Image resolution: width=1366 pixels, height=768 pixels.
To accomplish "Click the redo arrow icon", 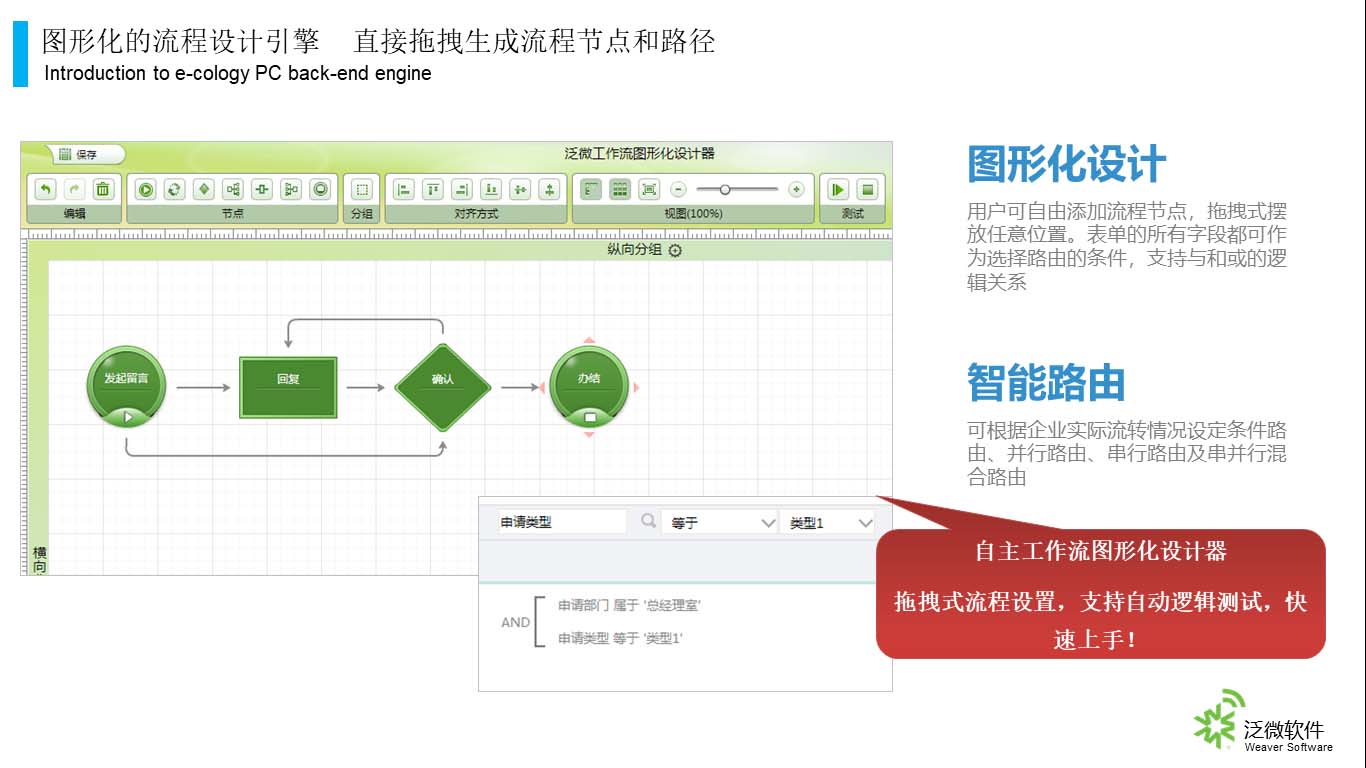I will [74, 189].
